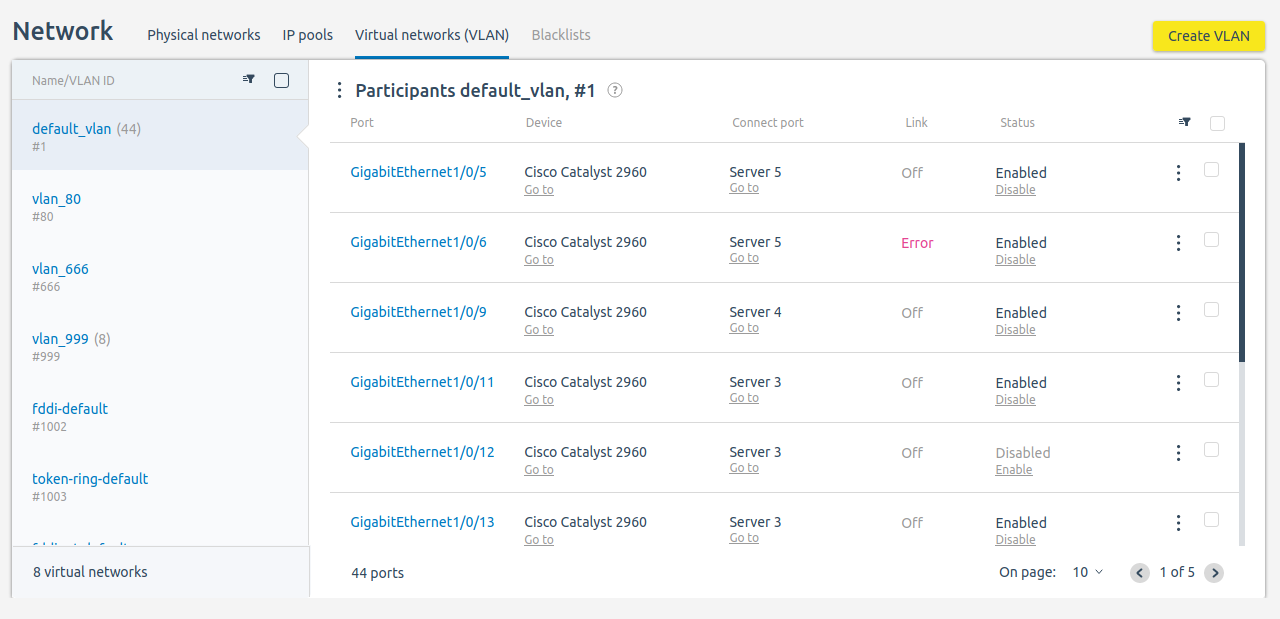The width and height of the screenshot is (1280, 619).
Task: Open row actions menu for GigabitEthernet1/0/5
Action: (x=1179, y=173)
